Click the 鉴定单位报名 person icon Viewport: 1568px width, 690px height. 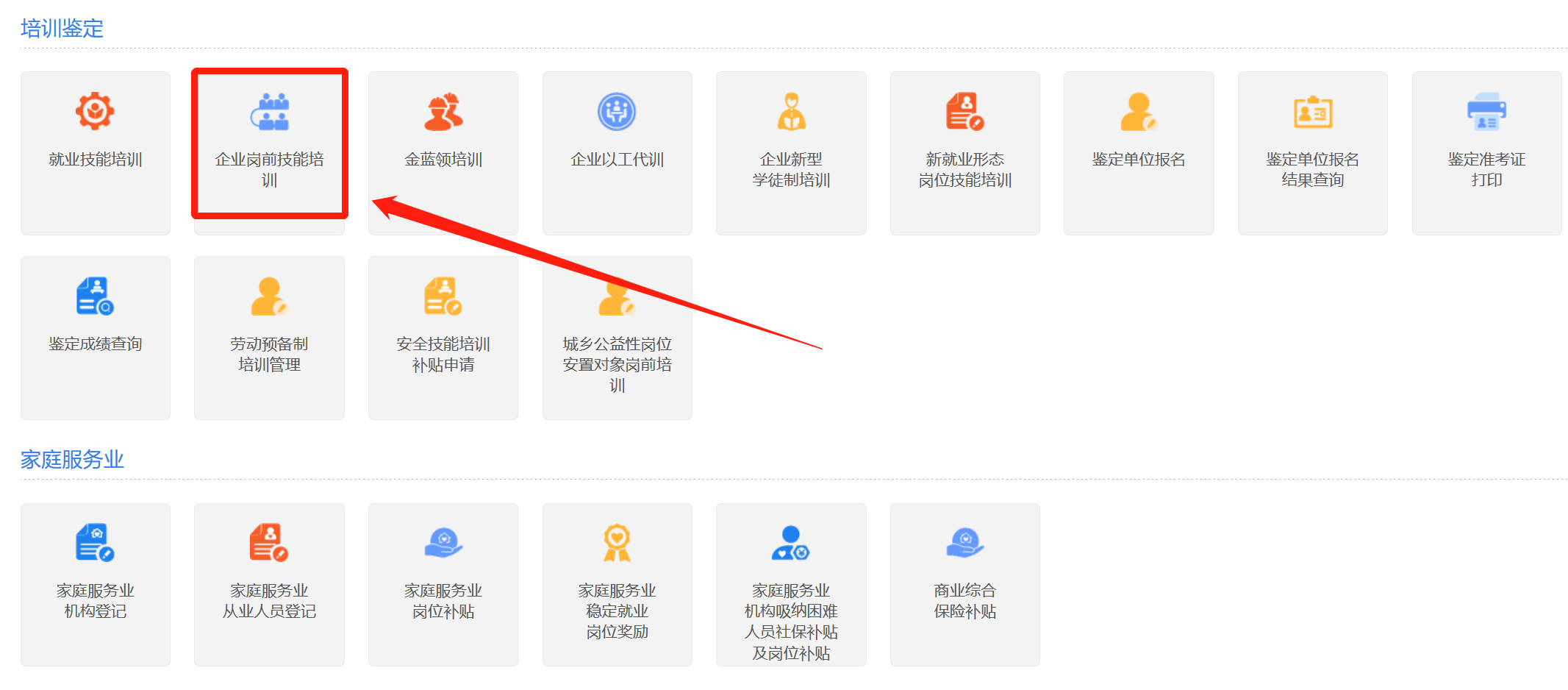click(1138, 112)
